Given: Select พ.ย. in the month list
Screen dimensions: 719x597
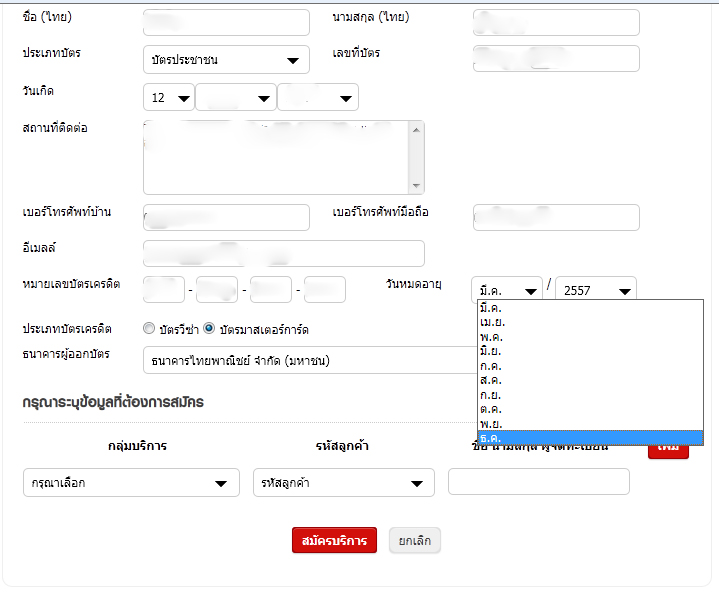Looking at the screenshot, I should [x=590, y=423].
